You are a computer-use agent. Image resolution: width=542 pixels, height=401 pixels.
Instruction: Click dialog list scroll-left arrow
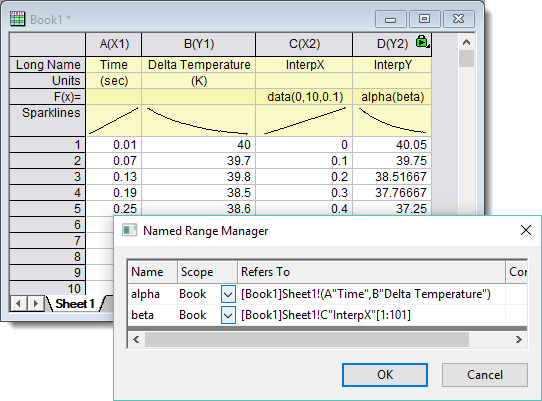136,339
